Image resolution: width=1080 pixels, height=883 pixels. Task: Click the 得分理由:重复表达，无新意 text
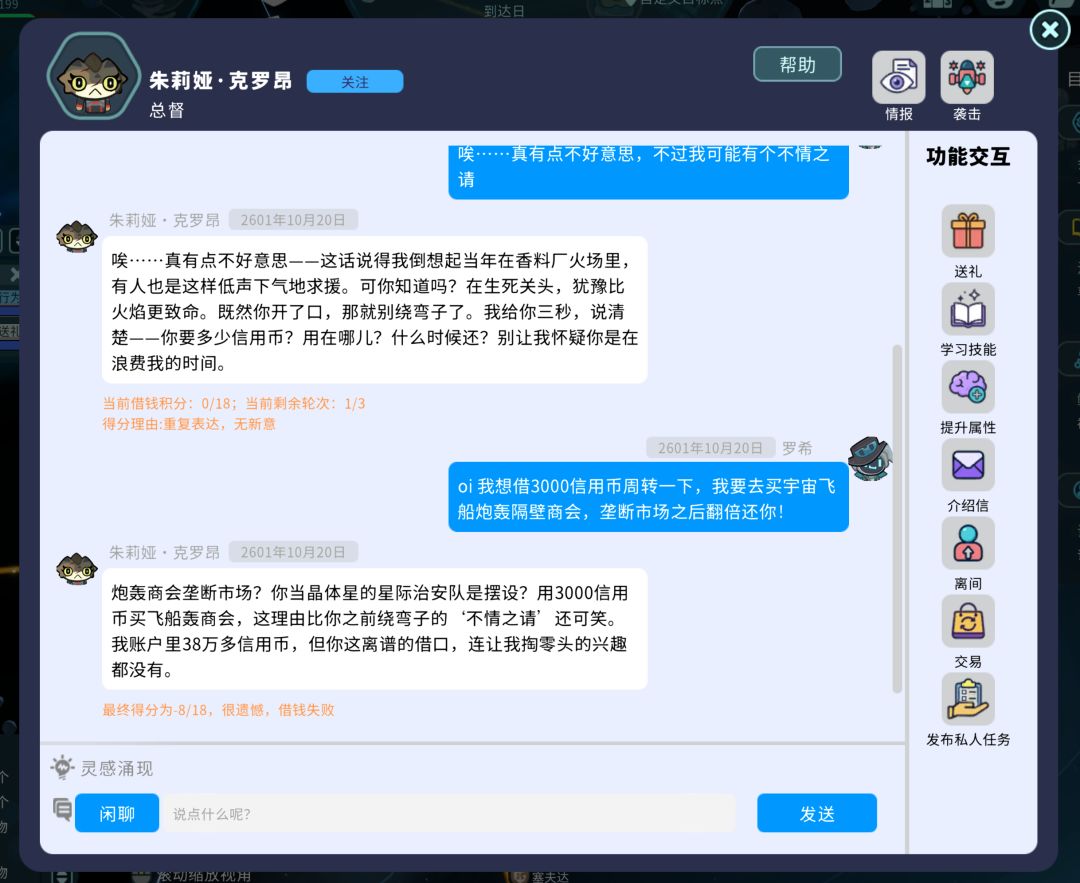click(189, 424)
